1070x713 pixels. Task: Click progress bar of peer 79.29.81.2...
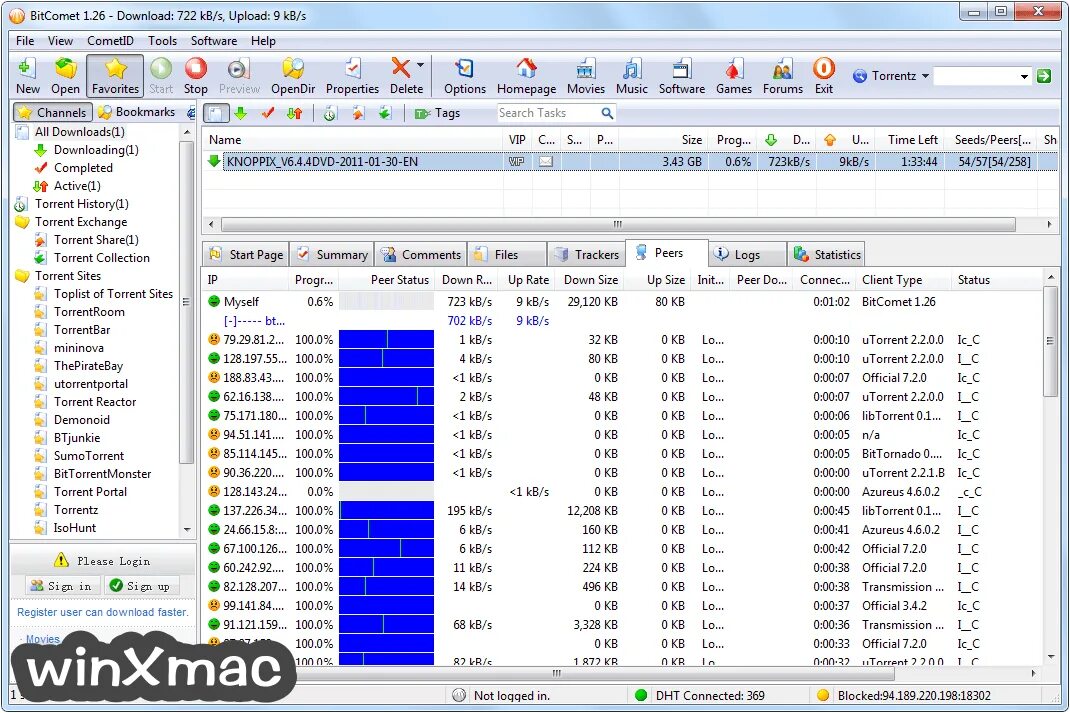[x=386, y=340]
